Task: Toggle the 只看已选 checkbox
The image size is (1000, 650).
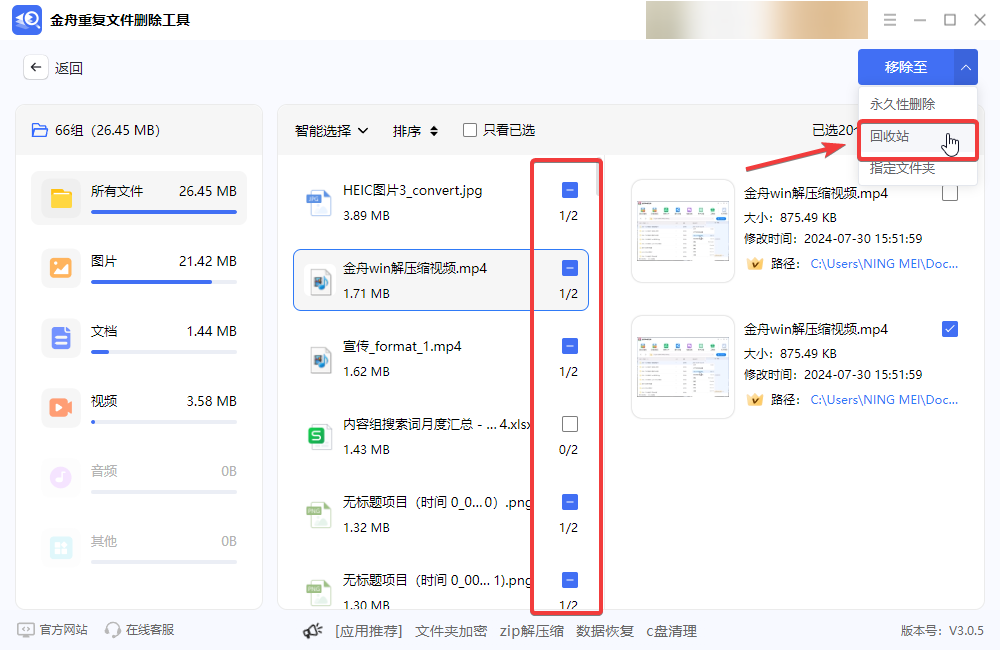Action: pyautogui.click(x=470, y=130)
